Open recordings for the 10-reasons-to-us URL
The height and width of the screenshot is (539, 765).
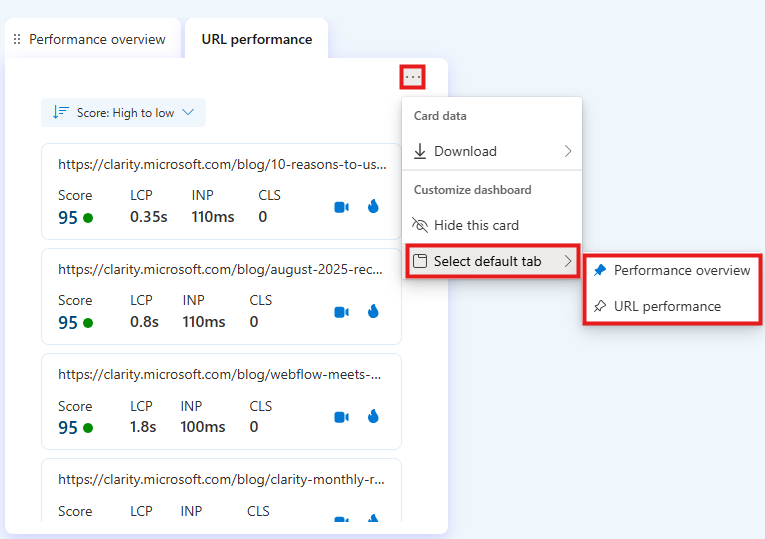342,207
